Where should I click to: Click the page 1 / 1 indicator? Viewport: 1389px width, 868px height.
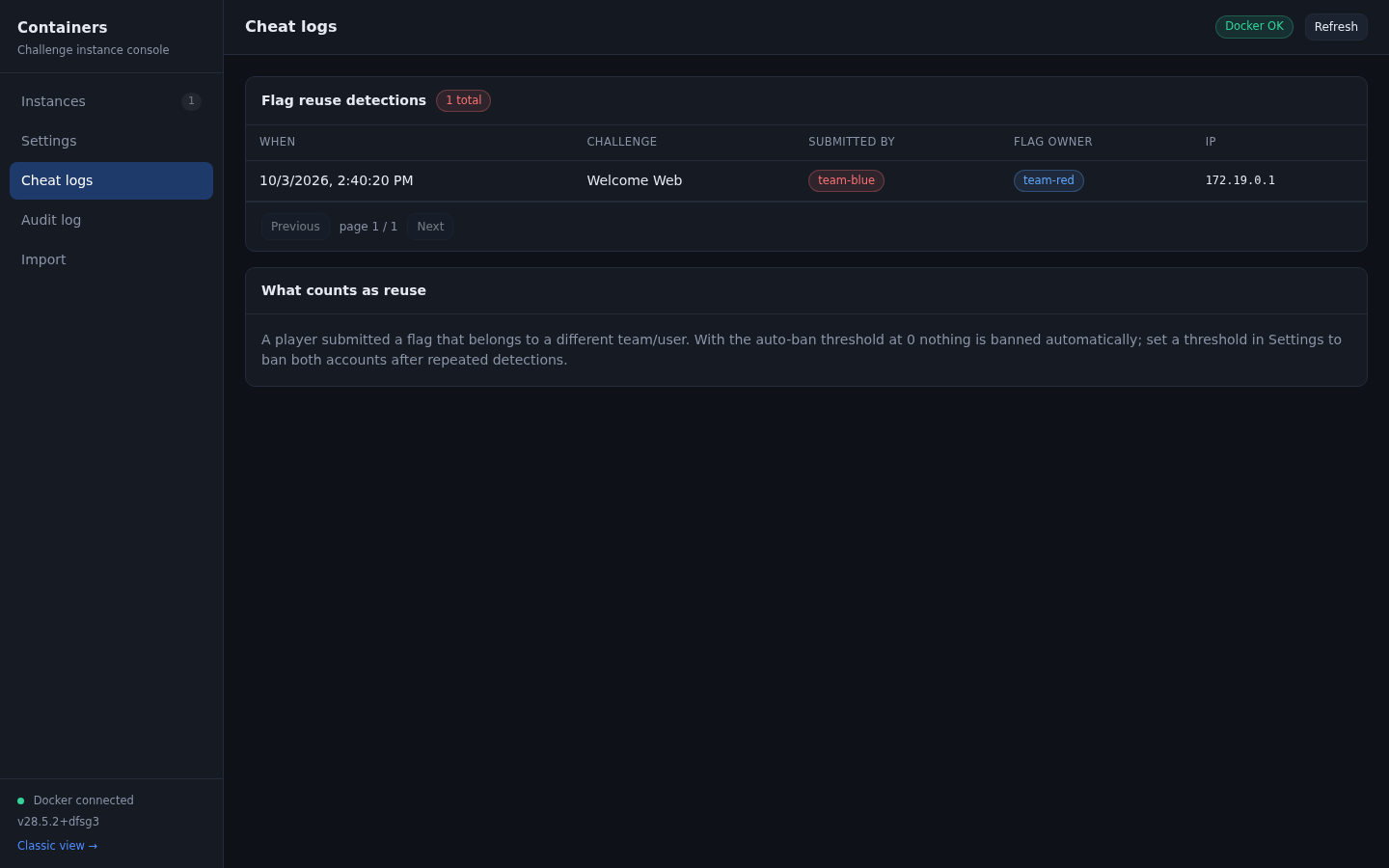click(x=368, y=227)
